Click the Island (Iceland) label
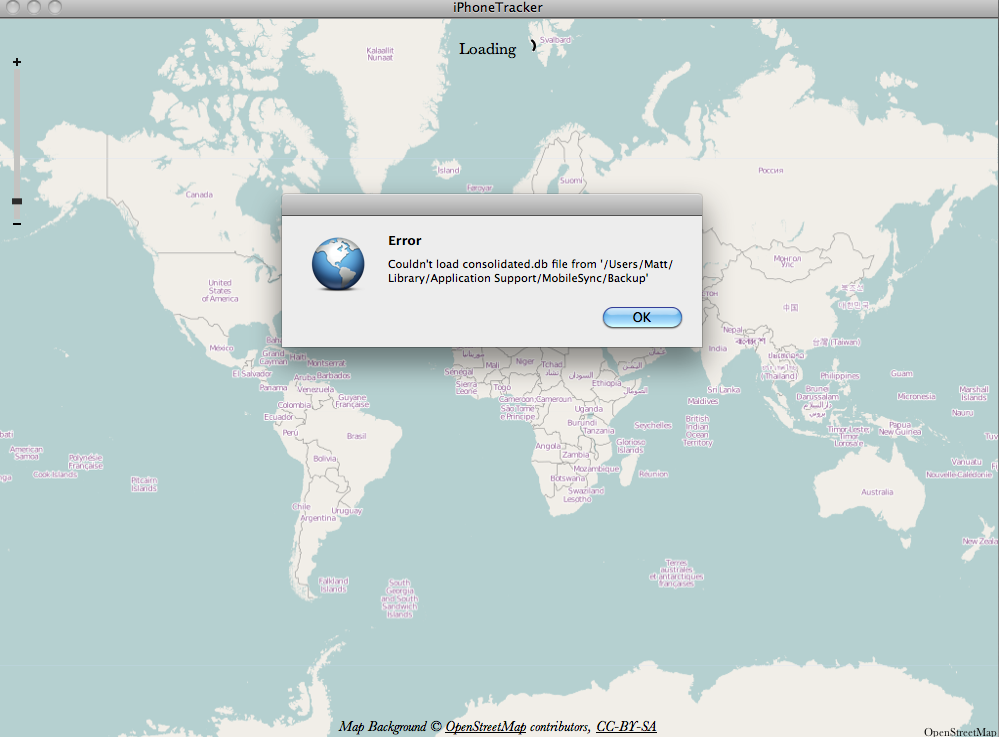 [449, 170]
